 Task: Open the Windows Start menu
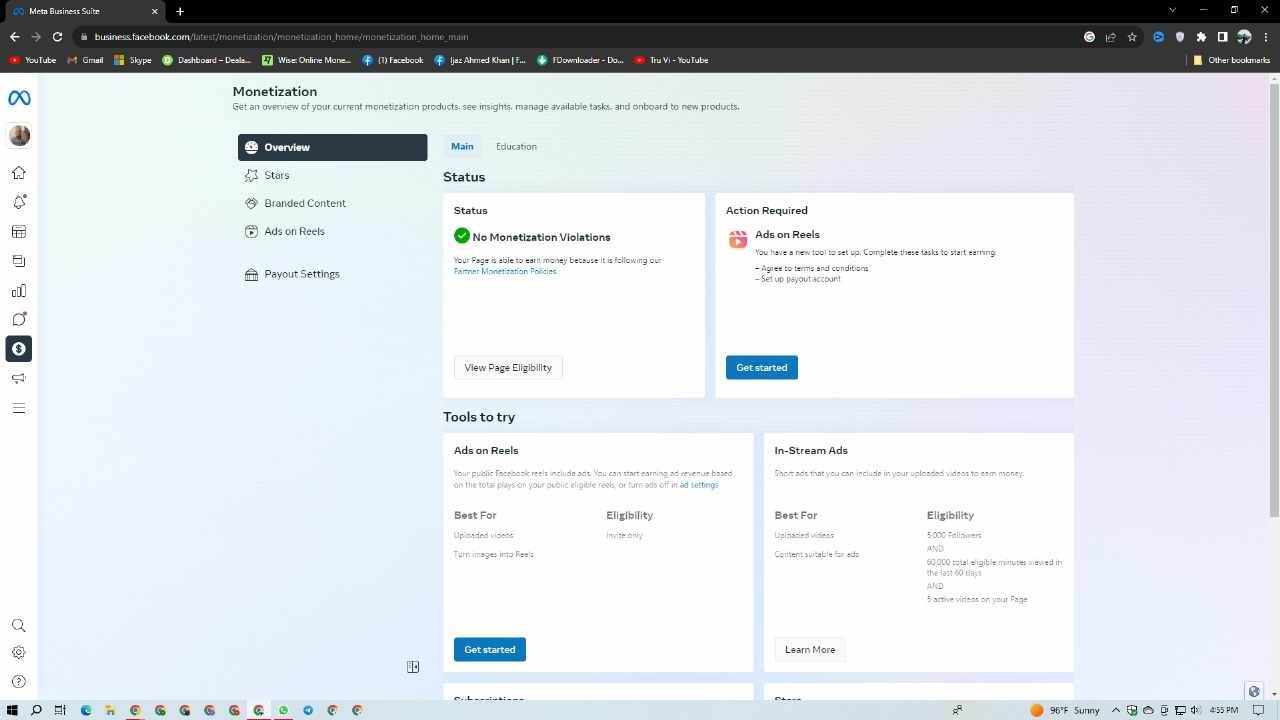pyautogui.click(x=12, y=710)
